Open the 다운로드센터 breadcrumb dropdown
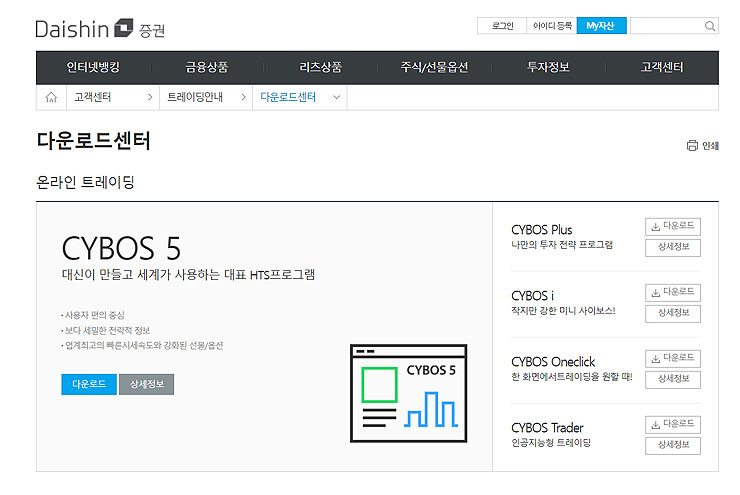740x495 pixels. [x=336, y=97]
